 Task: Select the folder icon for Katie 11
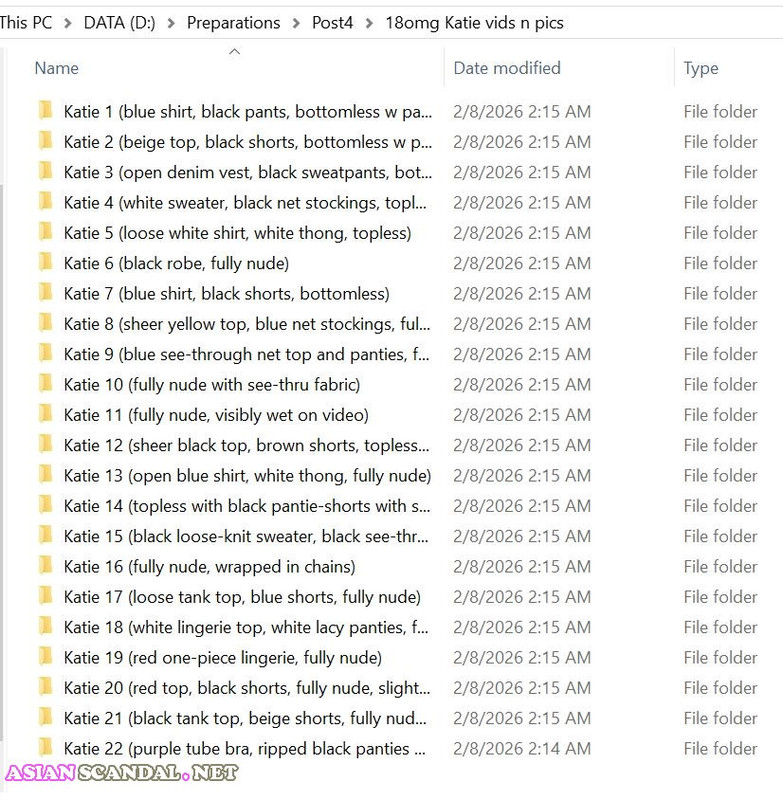point(45,413)
